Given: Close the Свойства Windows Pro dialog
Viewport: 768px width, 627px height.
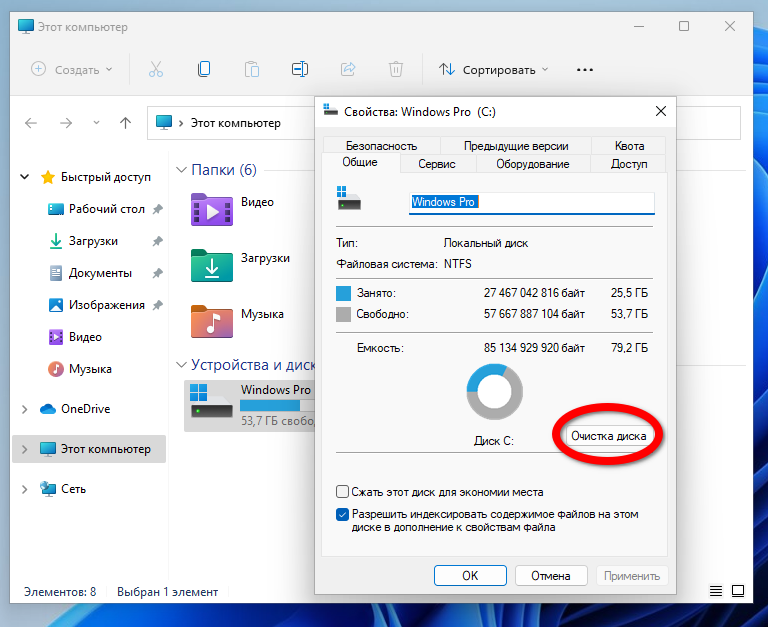Looking at the screenshot, I should [661, 111].
